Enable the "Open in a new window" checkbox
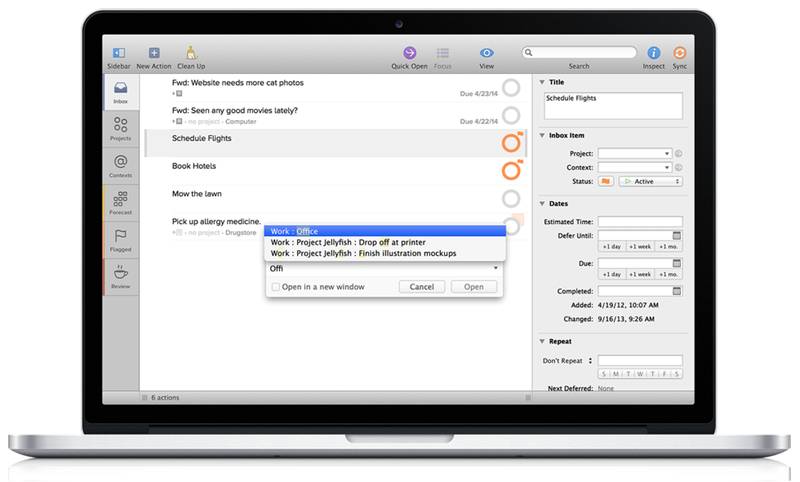 coord(276,287)
